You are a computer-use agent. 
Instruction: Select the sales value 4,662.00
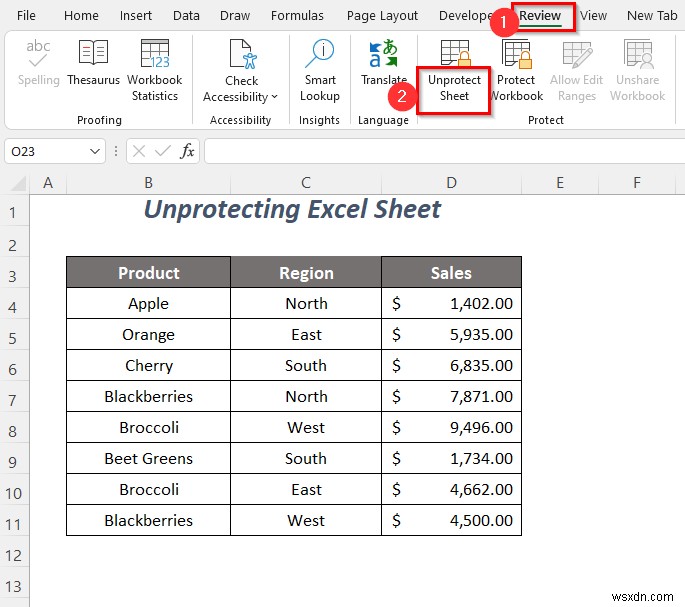451,489
